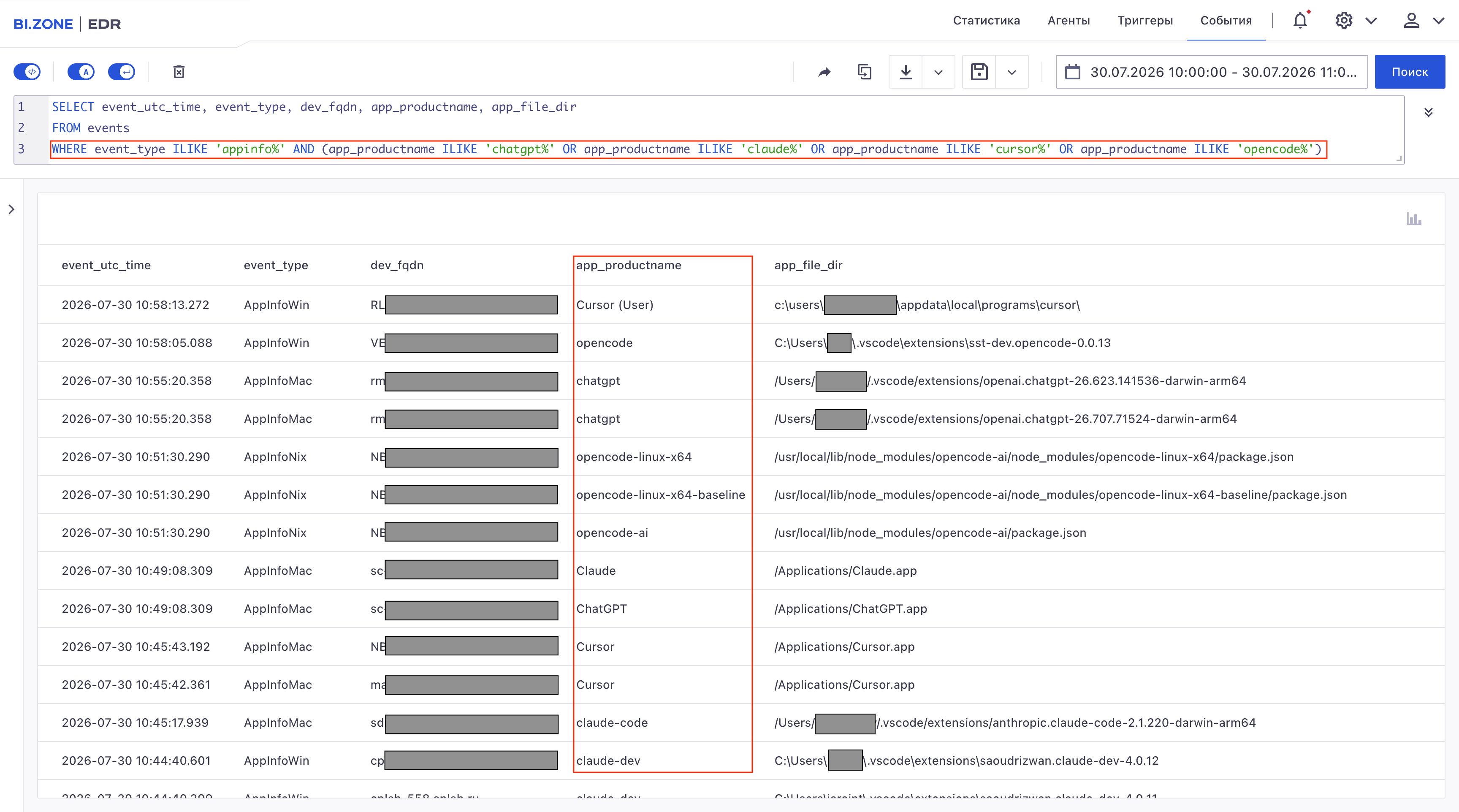Select the timestamp 2026-07-30 10:58:13.272
The image size is (1459, 812).
(x=136, y=305)
